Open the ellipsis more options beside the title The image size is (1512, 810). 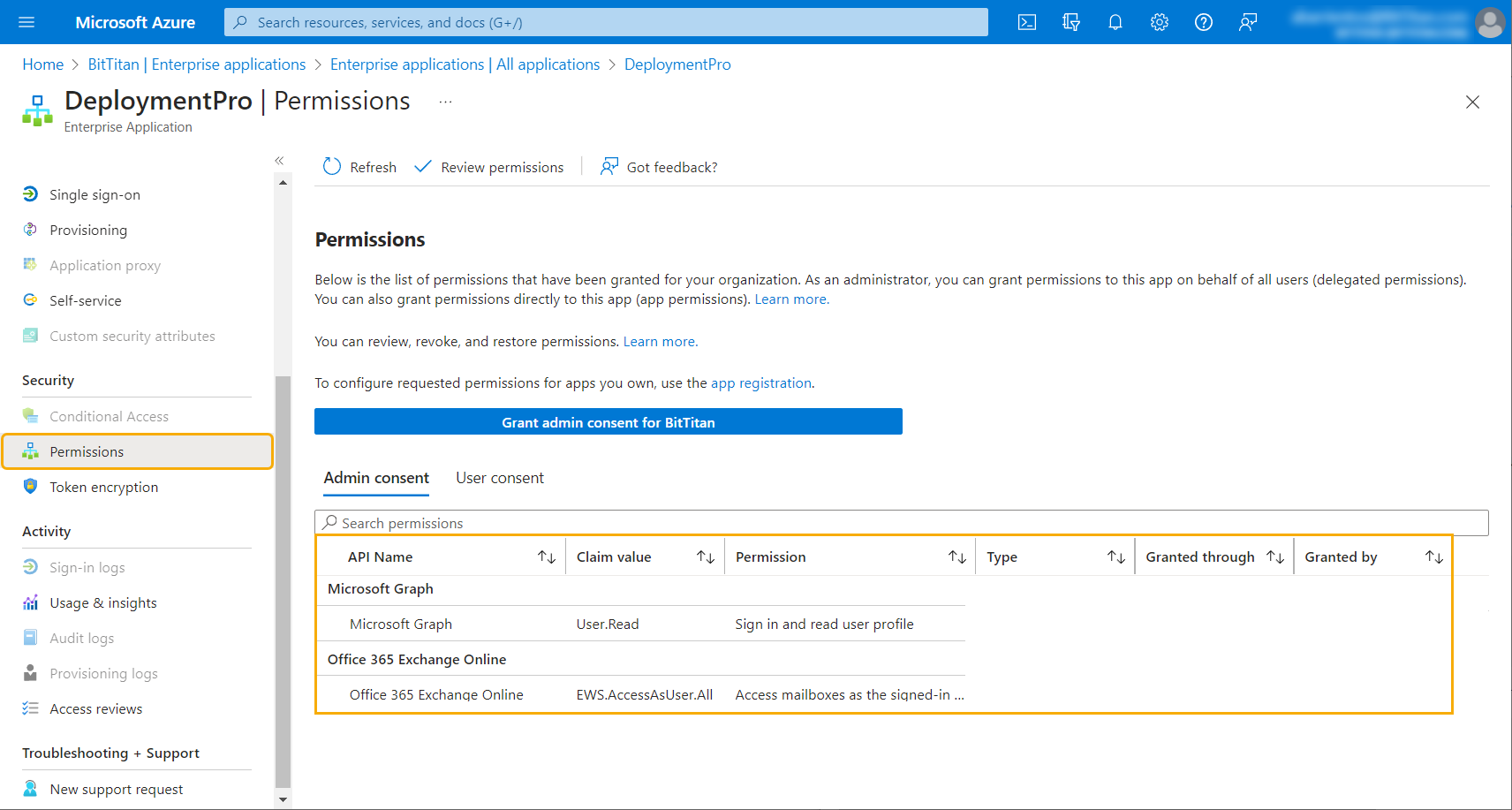445,102
